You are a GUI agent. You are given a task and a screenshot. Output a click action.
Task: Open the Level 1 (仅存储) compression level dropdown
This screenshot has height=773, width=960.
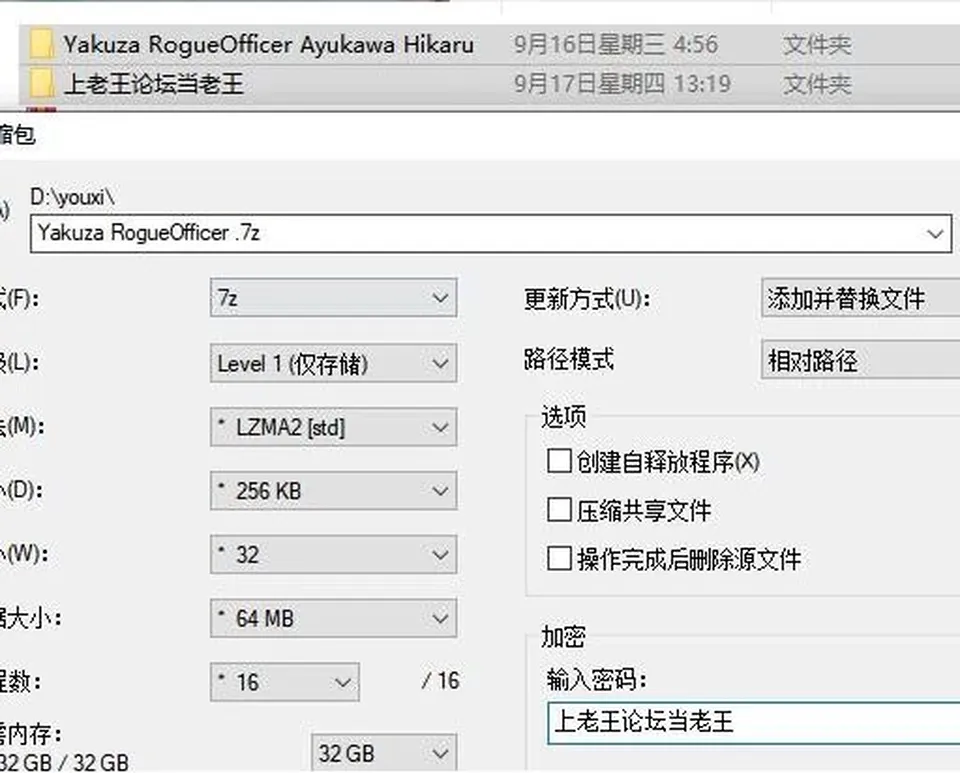pos(334,363)
